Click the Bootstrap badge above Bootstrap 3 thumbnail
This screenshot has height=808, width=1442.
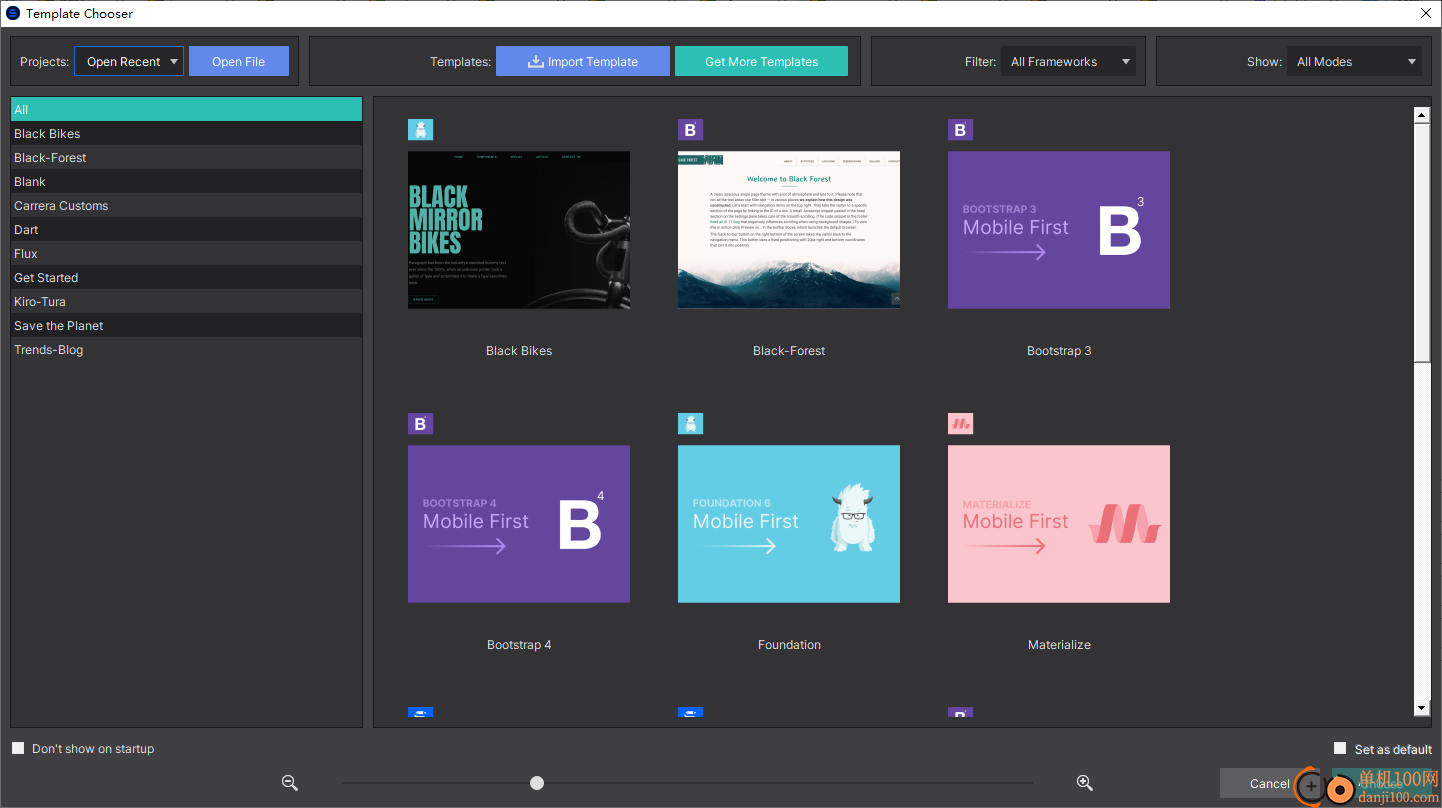tap(960, 130)
